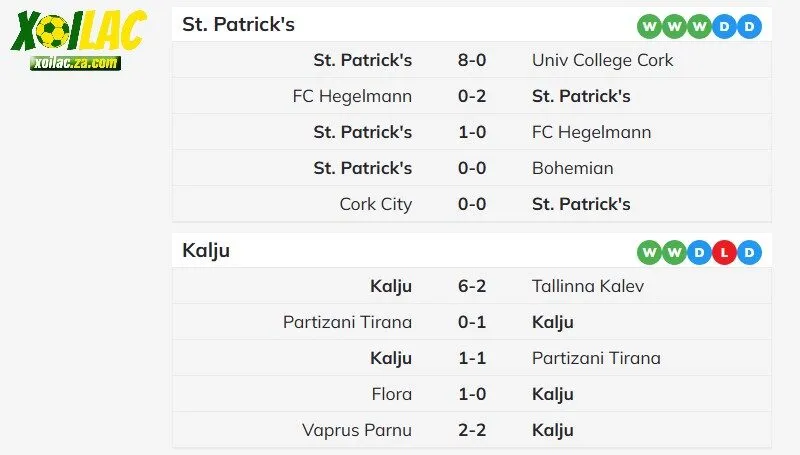Click last blue D badge for St. Patrick's
The height and width of the screenshot is (455, 800).
(749, 26)
